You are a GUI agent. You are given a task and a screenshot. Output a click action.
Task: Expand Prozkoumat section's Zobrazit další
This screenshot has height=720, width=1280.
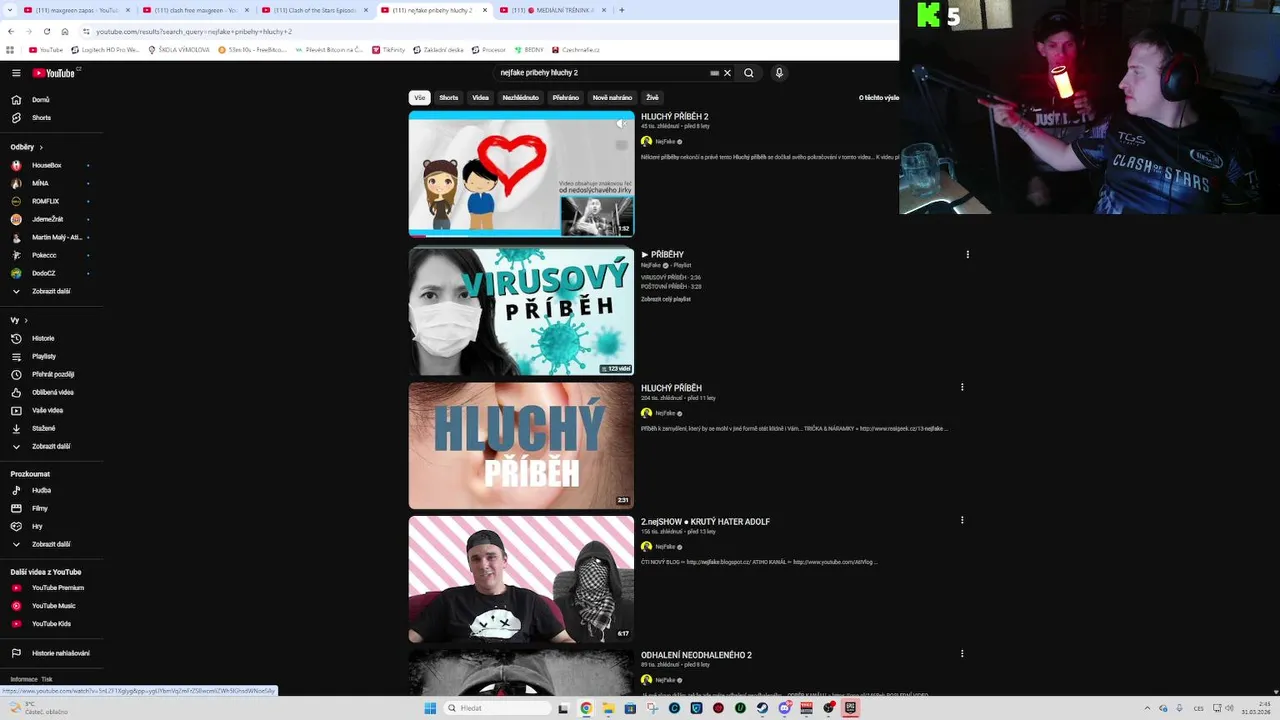51,544
